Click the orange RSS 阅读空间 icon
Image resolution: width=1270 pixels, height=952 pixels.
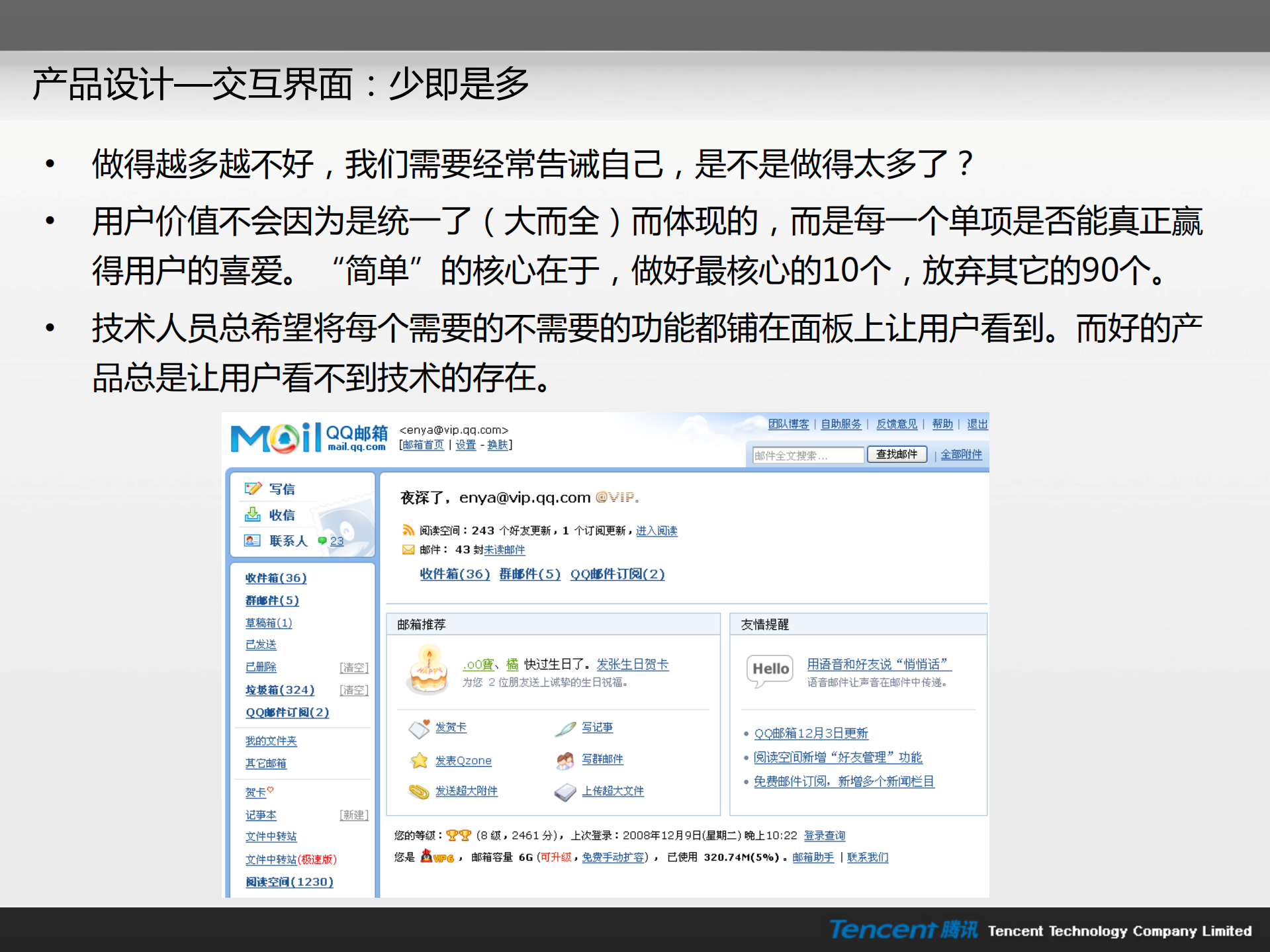(x=408, y=530)
